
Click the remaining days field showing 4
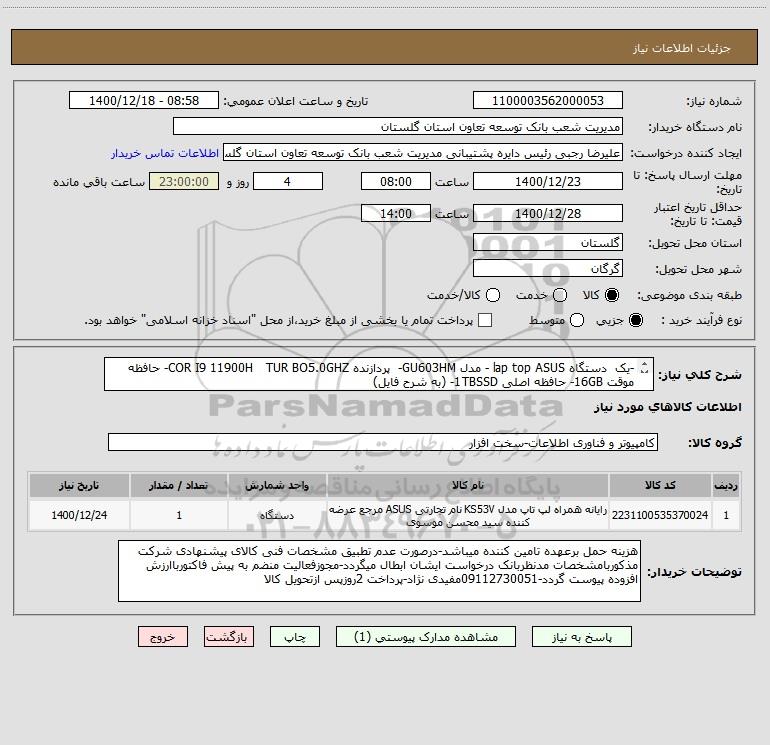(288, 181)
